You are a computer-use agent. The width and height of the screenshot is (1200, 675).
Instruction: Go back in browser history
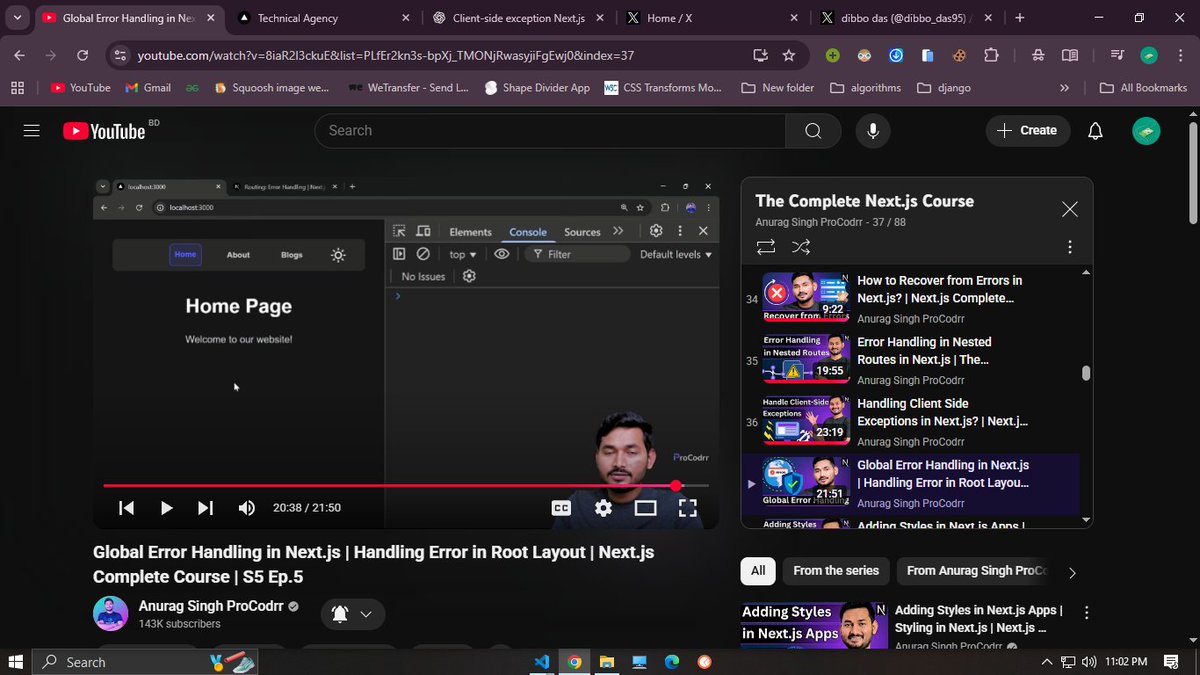(20, 56)
